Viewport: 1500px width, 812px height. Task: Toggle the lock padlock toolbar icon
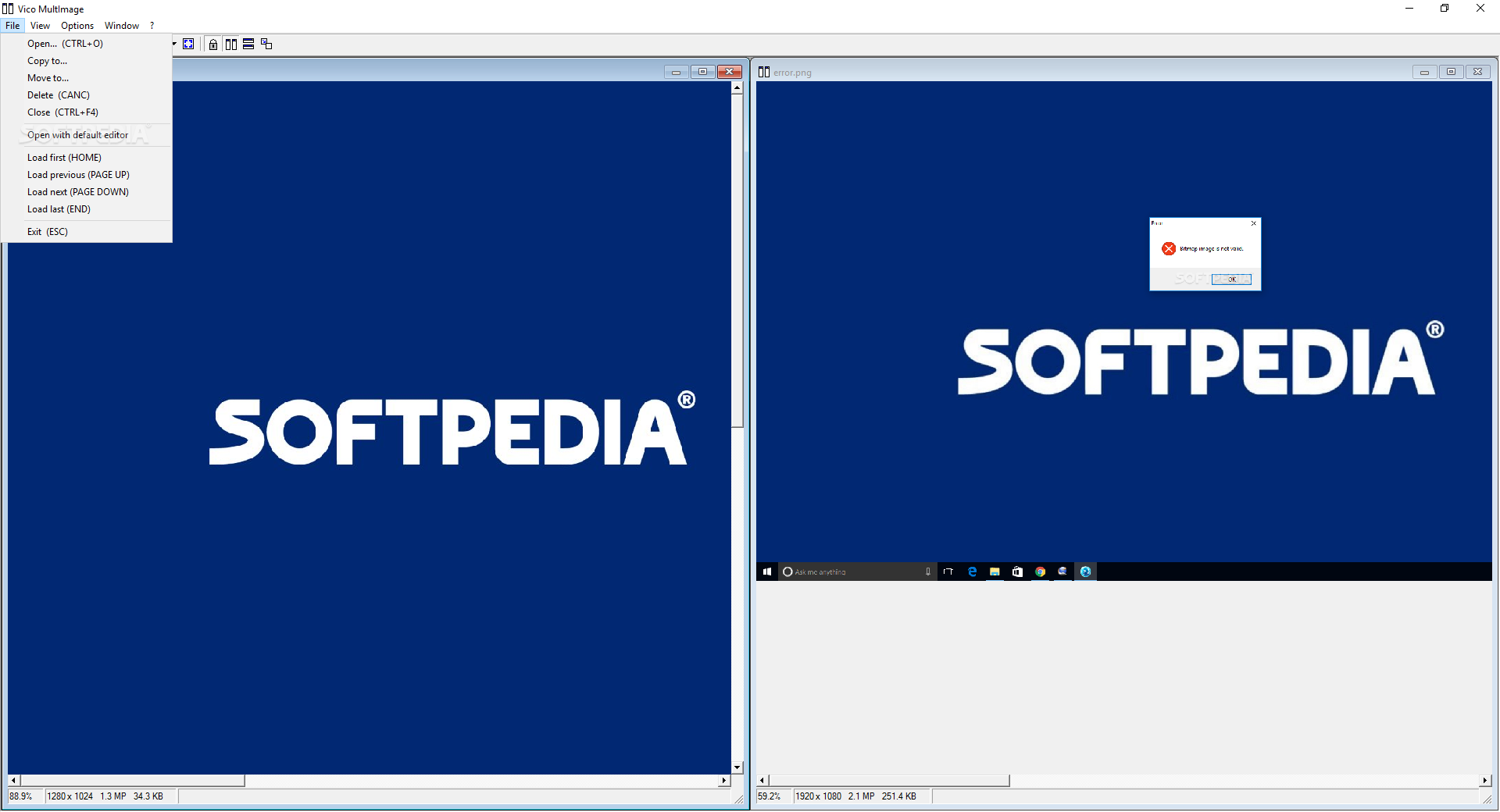(x=213, y=44)
